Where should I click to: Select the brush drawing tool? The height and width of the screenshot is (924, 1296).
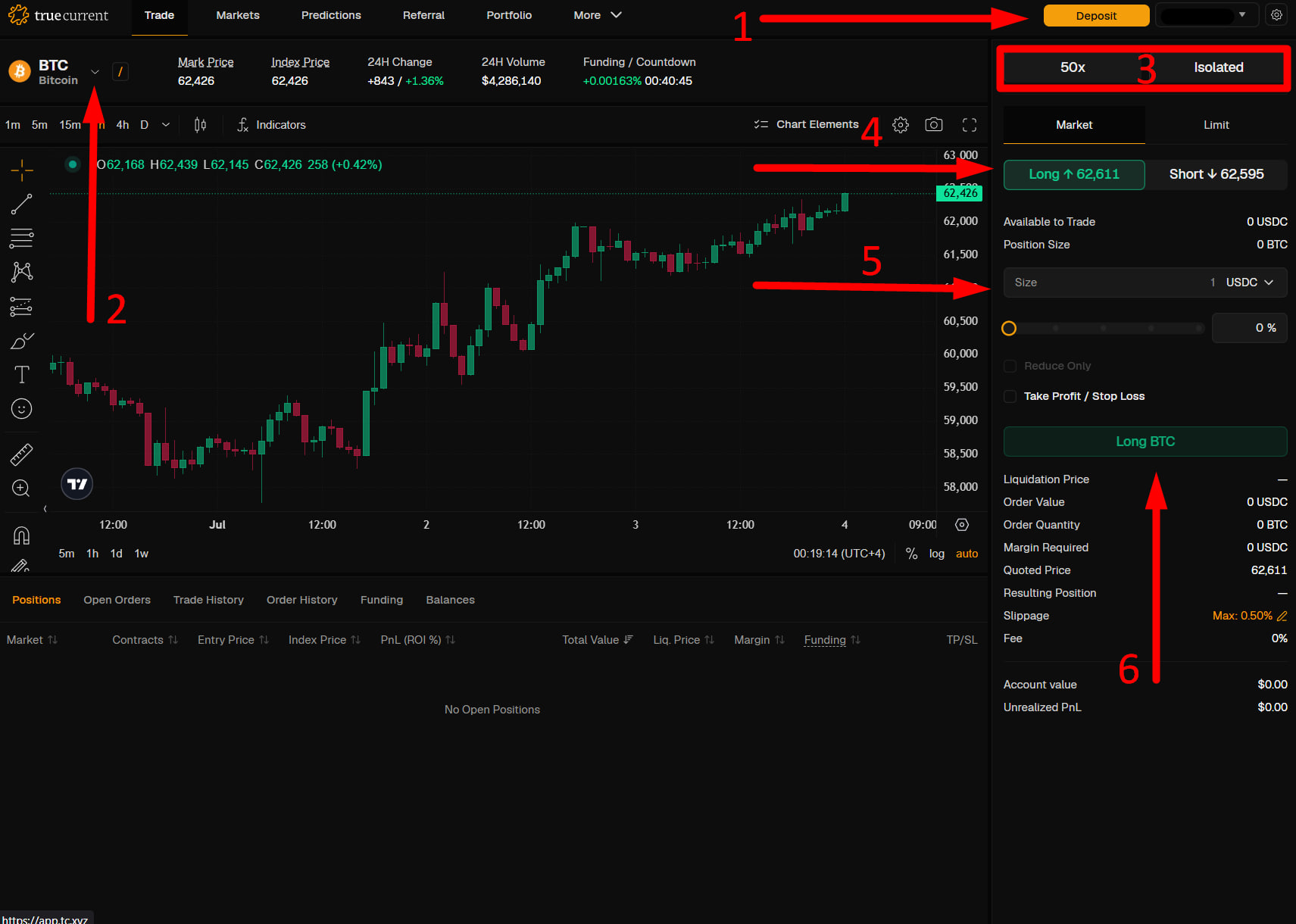pos(22,341)
